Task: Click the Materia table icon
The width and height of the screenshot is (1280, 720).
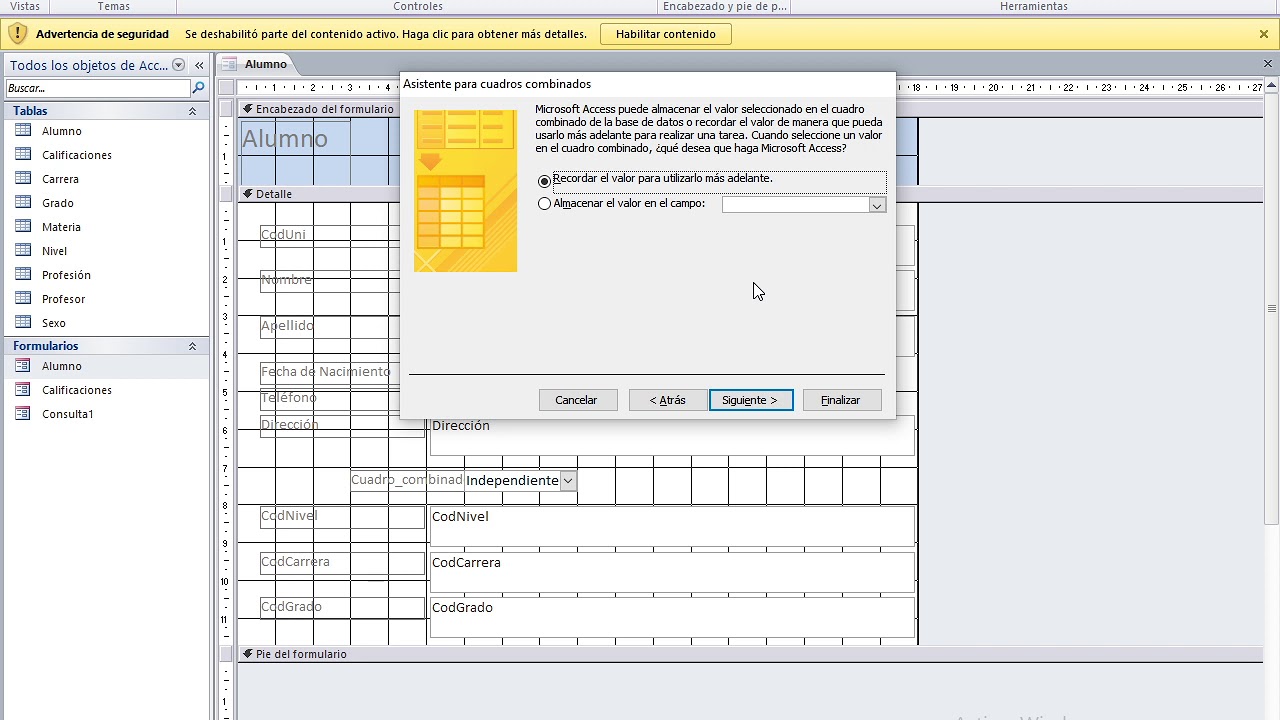Action: click(x=23, y=227)
